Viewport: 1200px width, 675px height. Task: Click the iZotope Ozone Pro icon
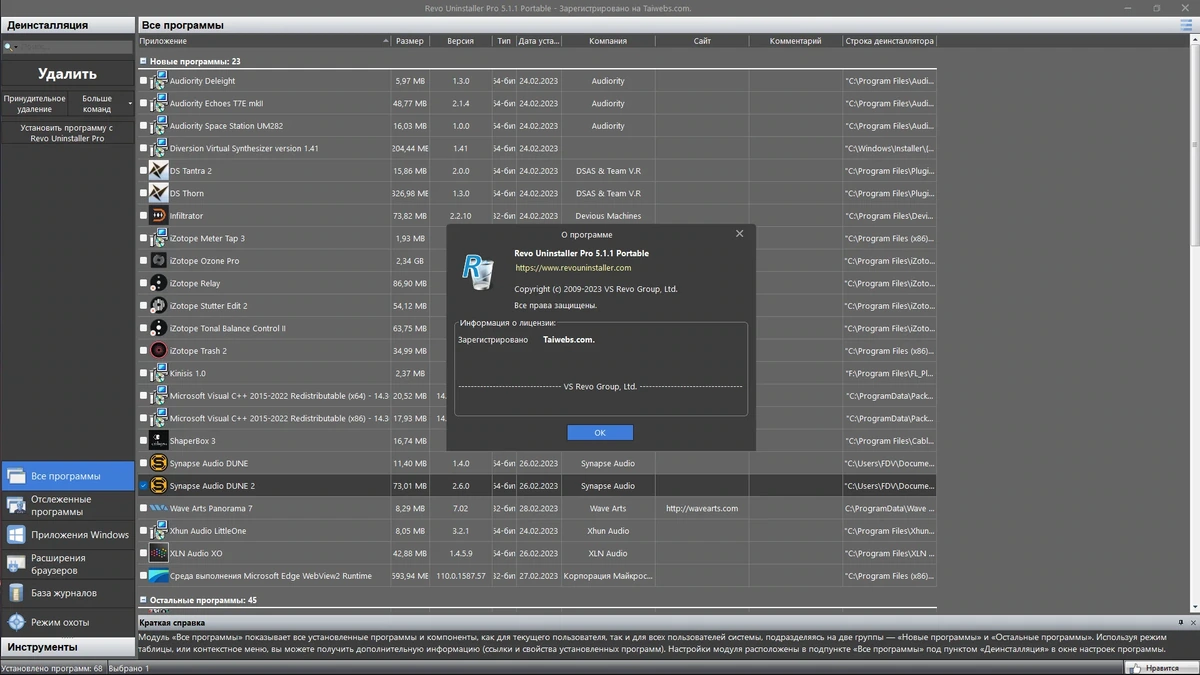158,261
